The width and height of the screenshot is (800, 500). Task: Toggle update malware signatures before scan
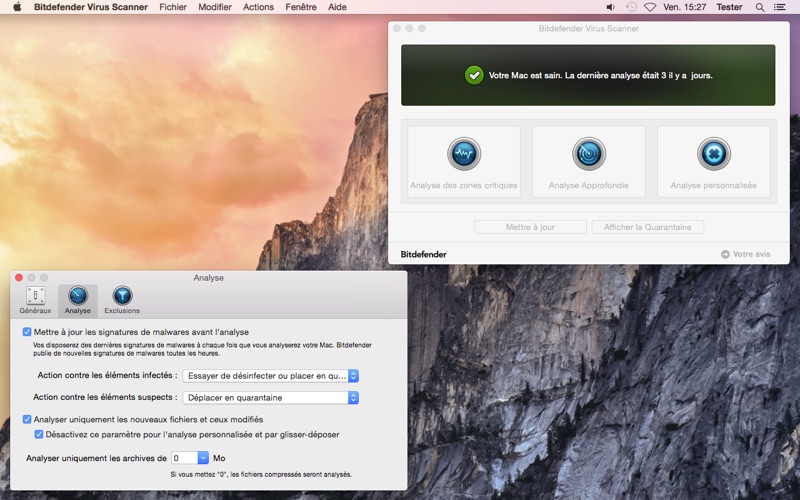click(27, 332)
